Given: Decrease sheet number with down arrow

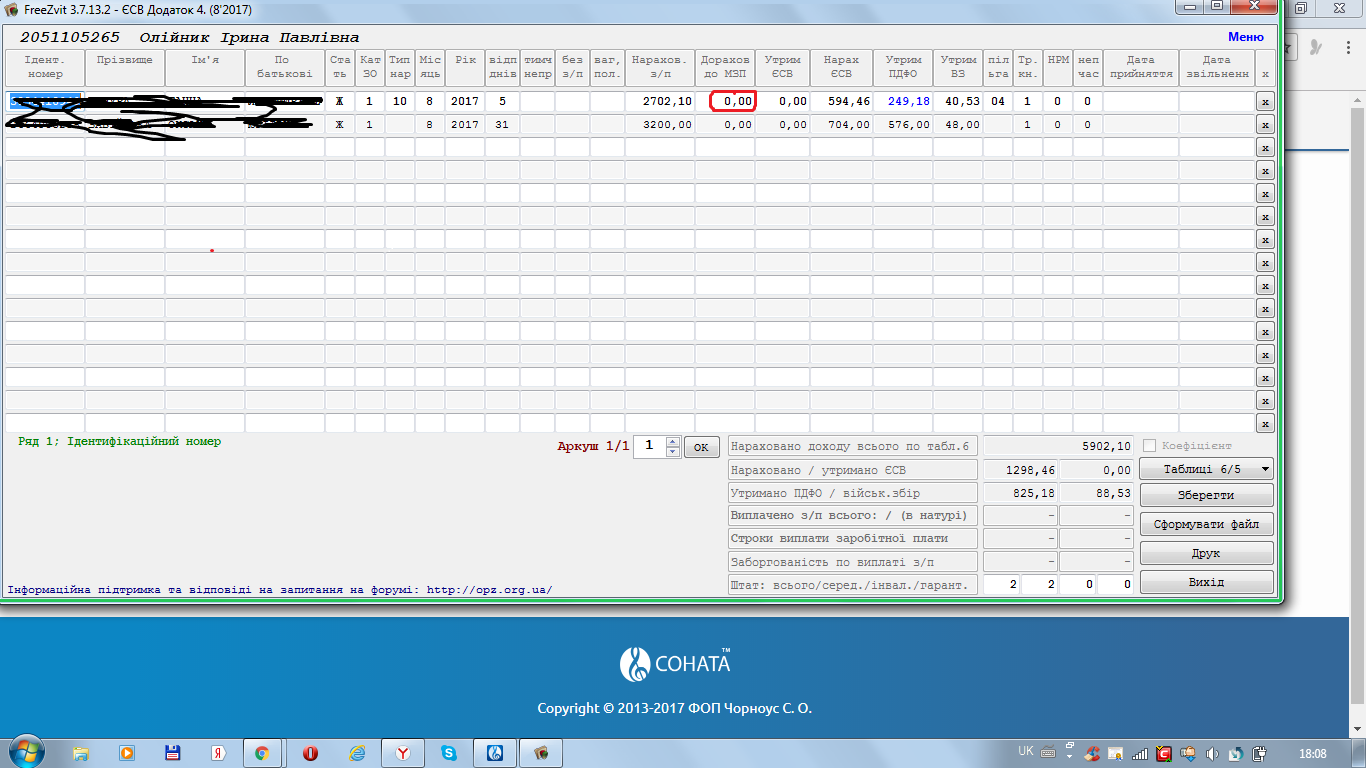Looking at the screenshot, I should pos(673,451).
